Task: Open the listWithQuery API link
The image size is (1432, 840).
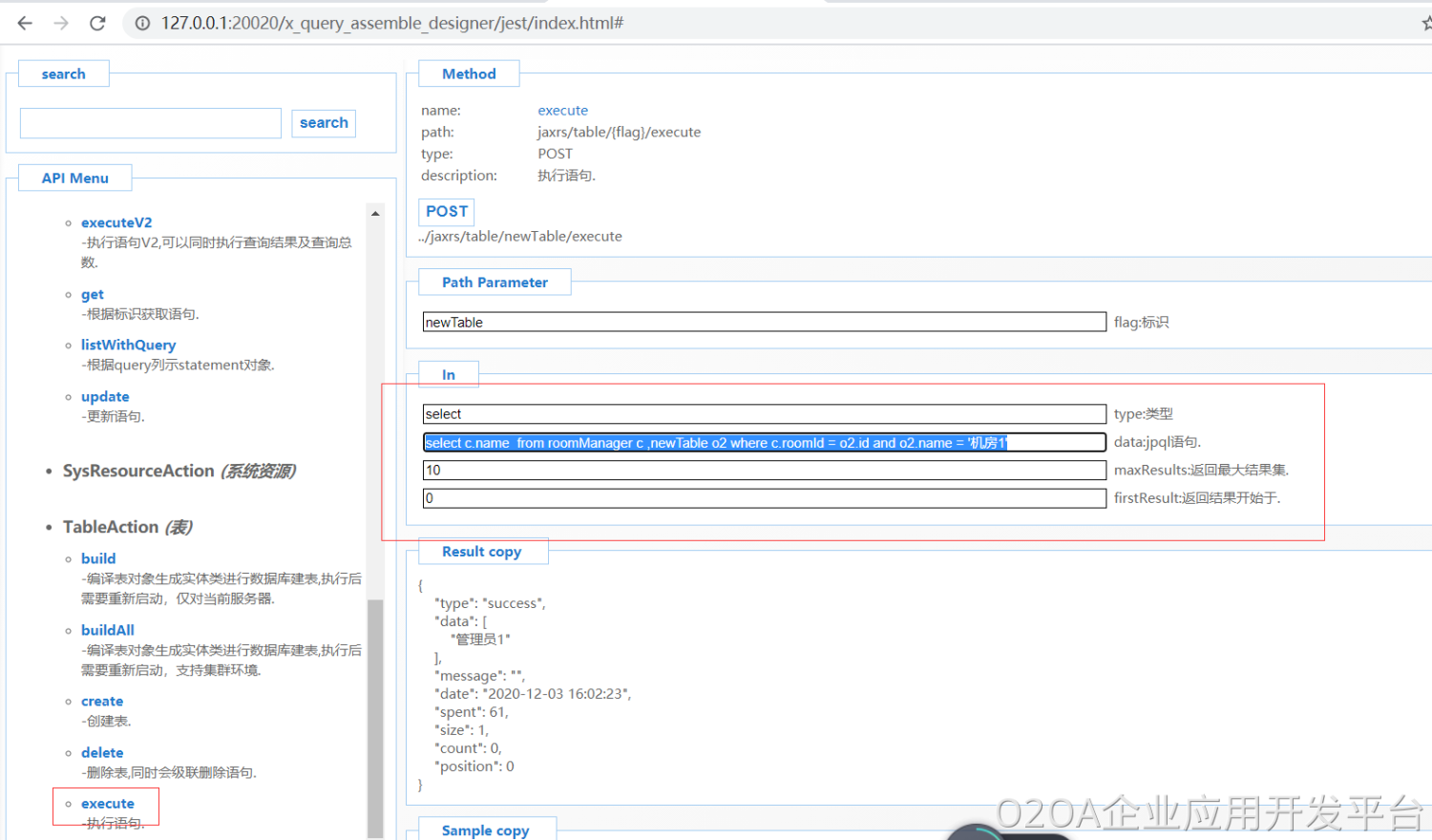Action: pos(128,345)
